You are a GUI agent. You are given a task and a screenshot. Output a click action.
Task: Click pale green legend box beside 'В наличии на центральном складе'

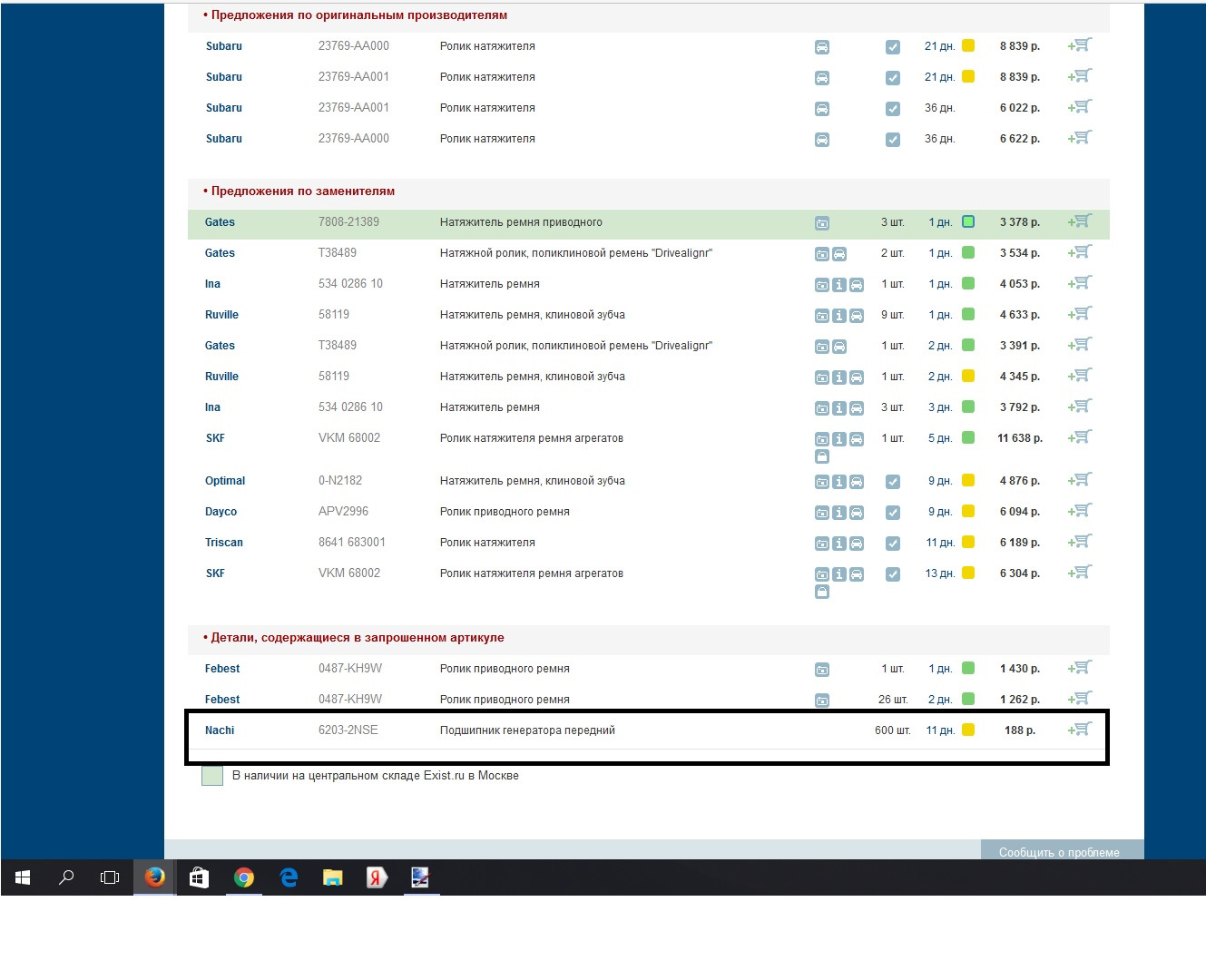click(x=212, y=776)
